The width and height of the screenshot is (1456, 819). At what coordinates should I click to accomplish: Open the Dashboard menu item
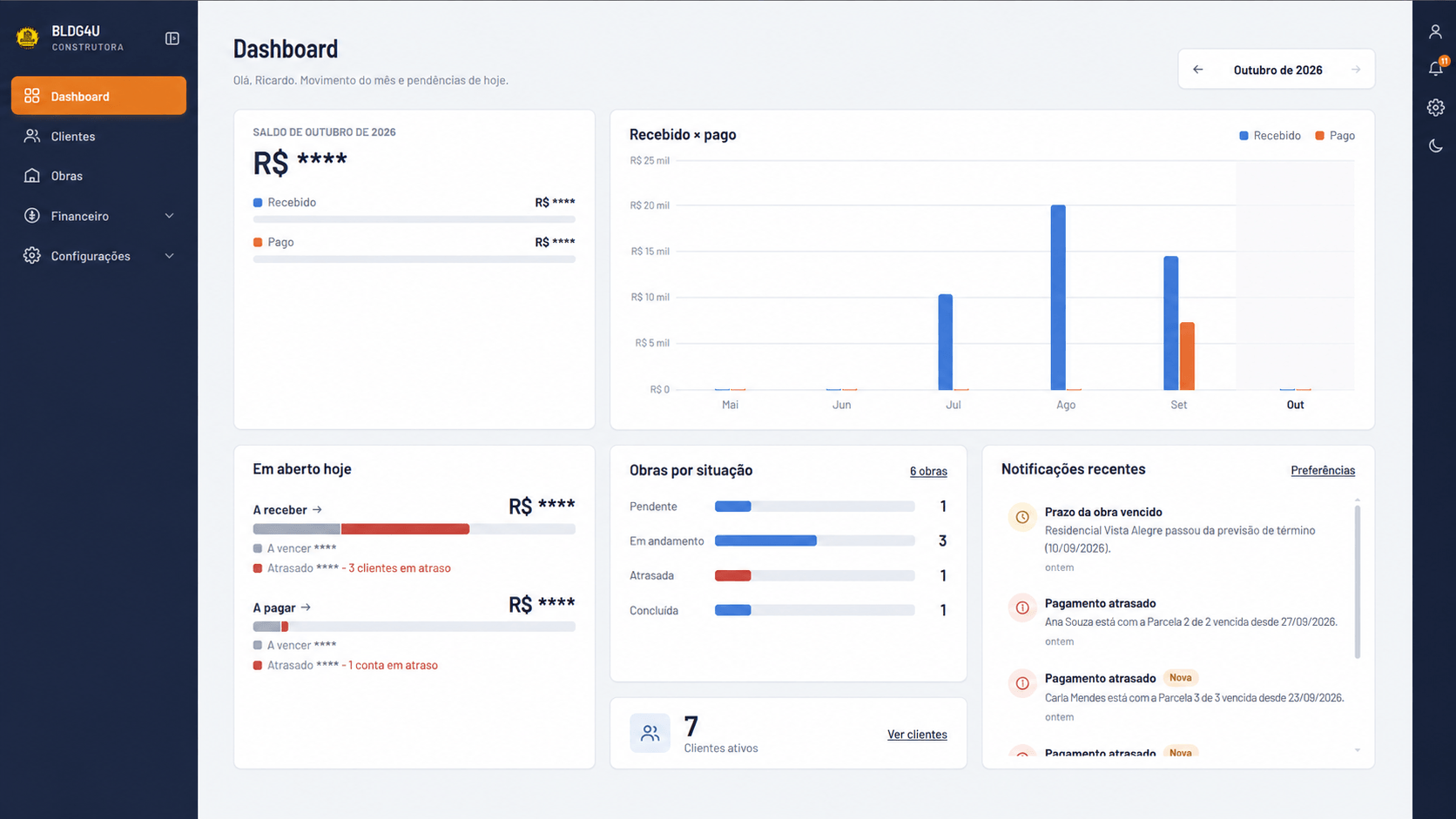tap(98, 96)
